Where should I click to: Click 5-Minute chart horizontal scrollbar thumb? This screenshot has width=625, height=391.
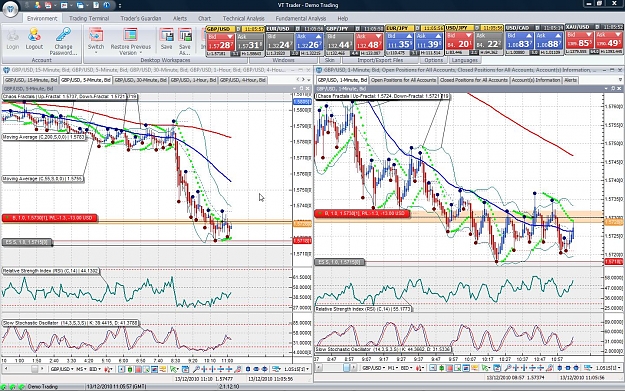coord(35,369)
